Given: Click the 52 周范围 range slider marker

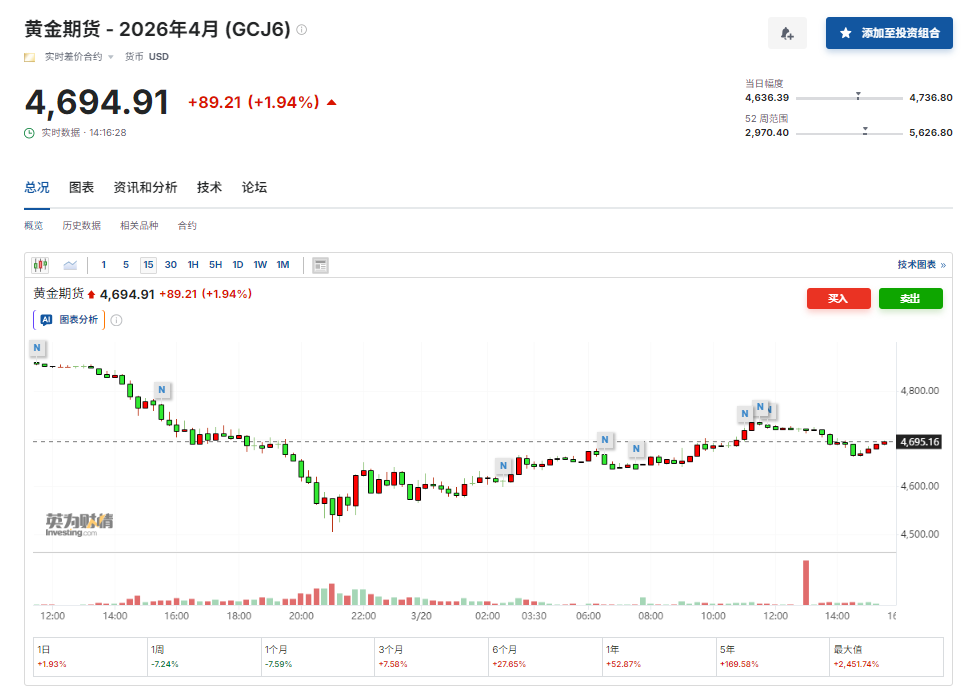Looking at the screenshot, I should point(864,131).
